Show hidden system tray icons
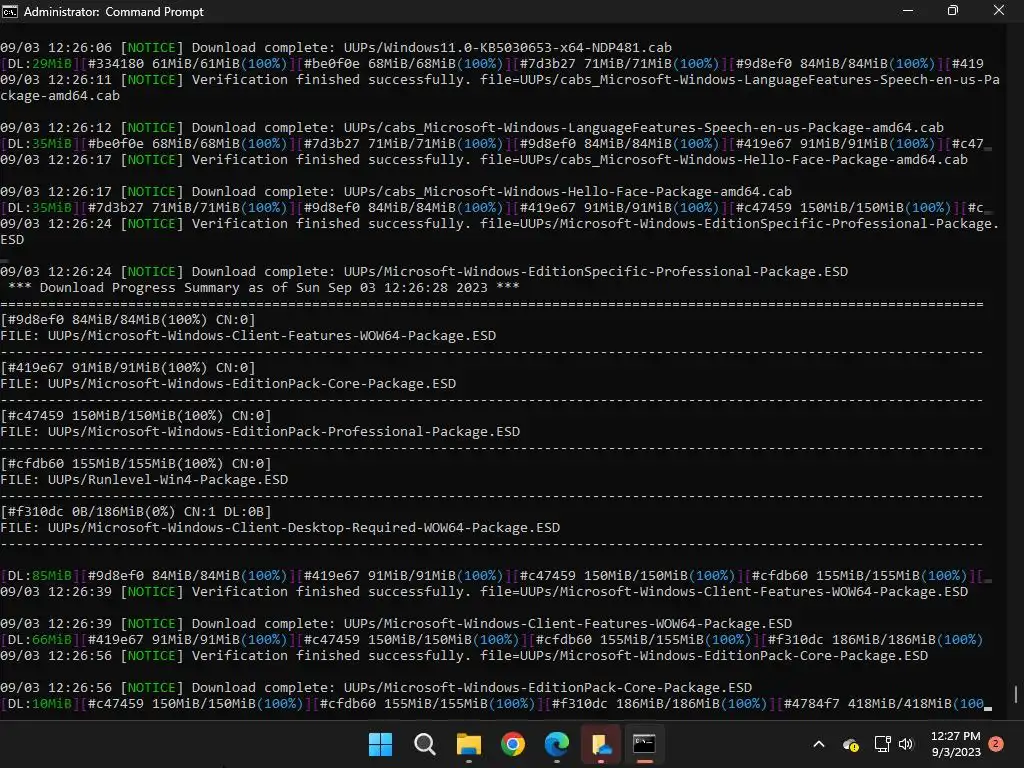 click(x=819, y=744)
